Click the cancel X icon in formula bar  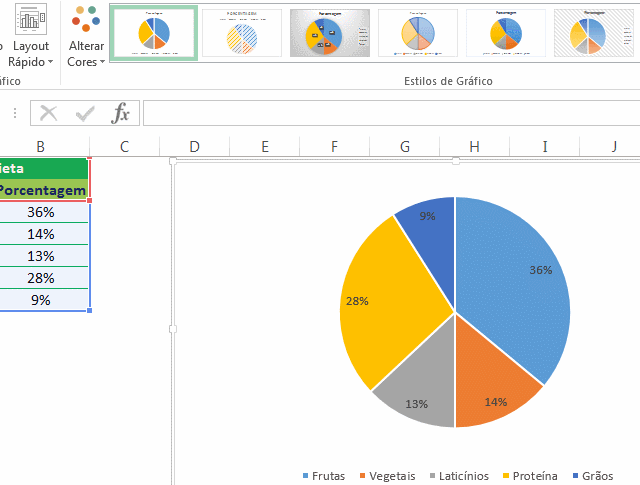click(49, 113)
